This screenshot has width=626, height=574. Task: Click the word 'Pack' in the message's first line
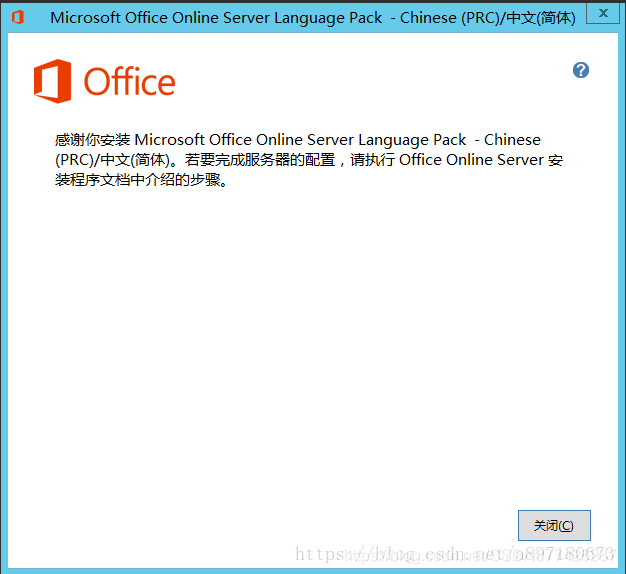coord(450,140)
